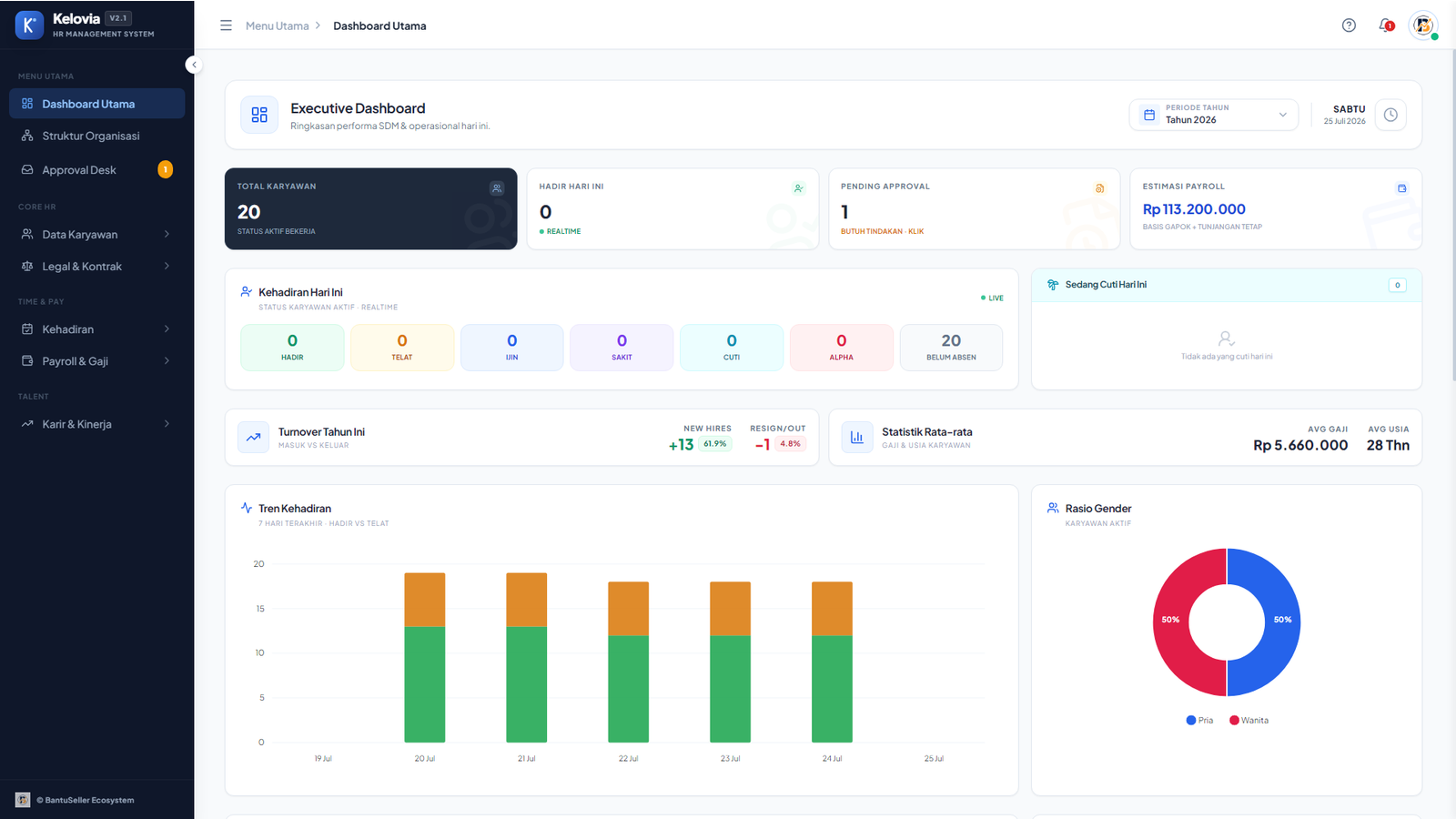The width and height of the screenshot is (1456, 819).
Task: Toggle Wanita legend in gender chart
Action: point(1249,720)
